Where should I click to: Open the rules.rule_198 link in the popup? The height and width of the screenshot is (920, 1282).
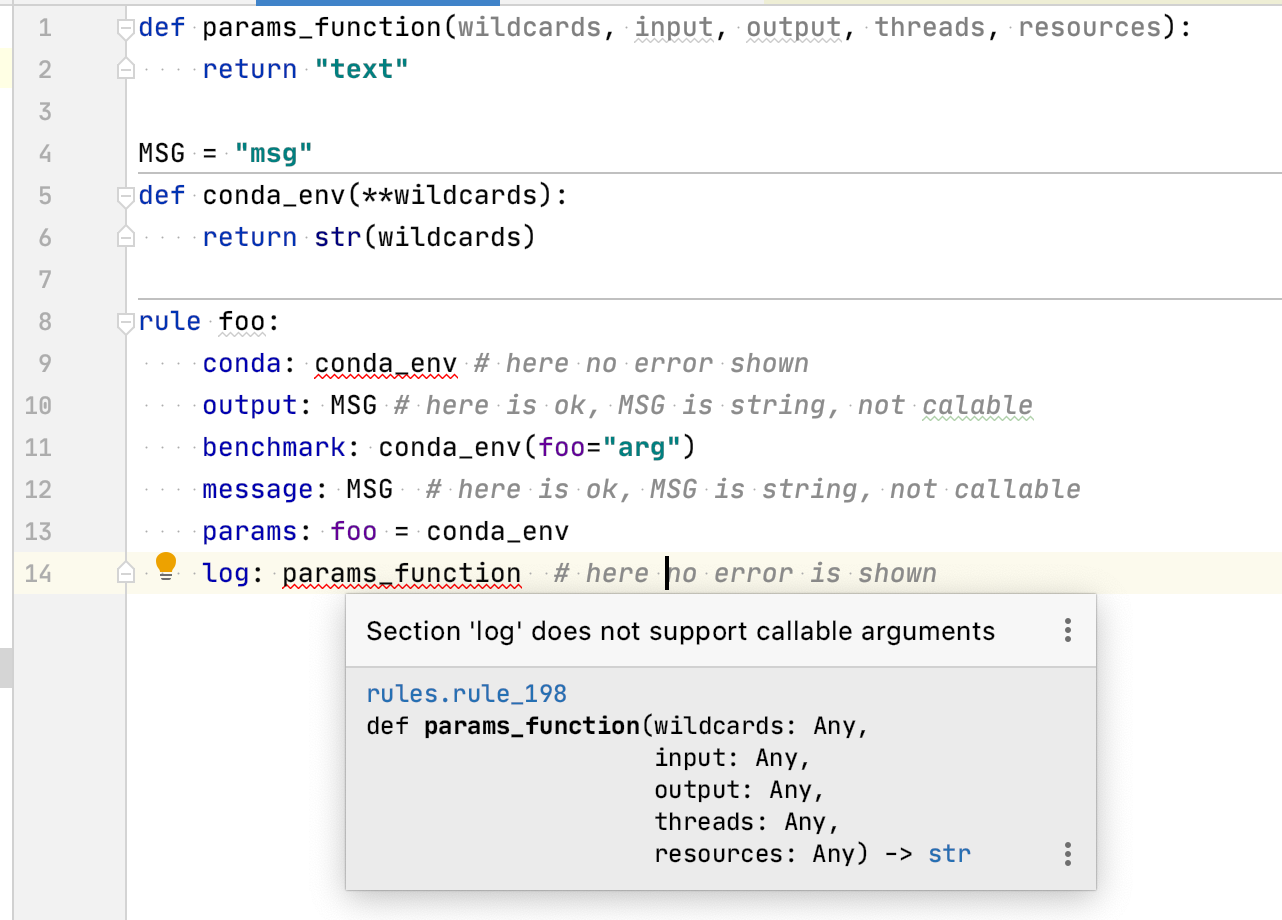(466, 693)
